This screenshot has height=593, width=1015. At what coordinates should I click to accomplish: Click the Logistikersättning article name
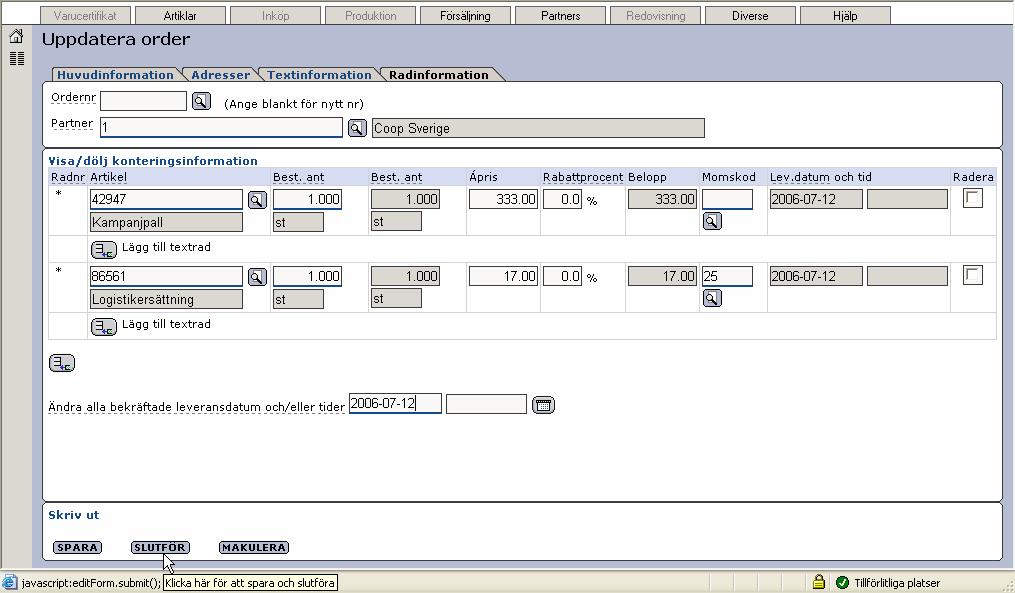coord(166,300)
